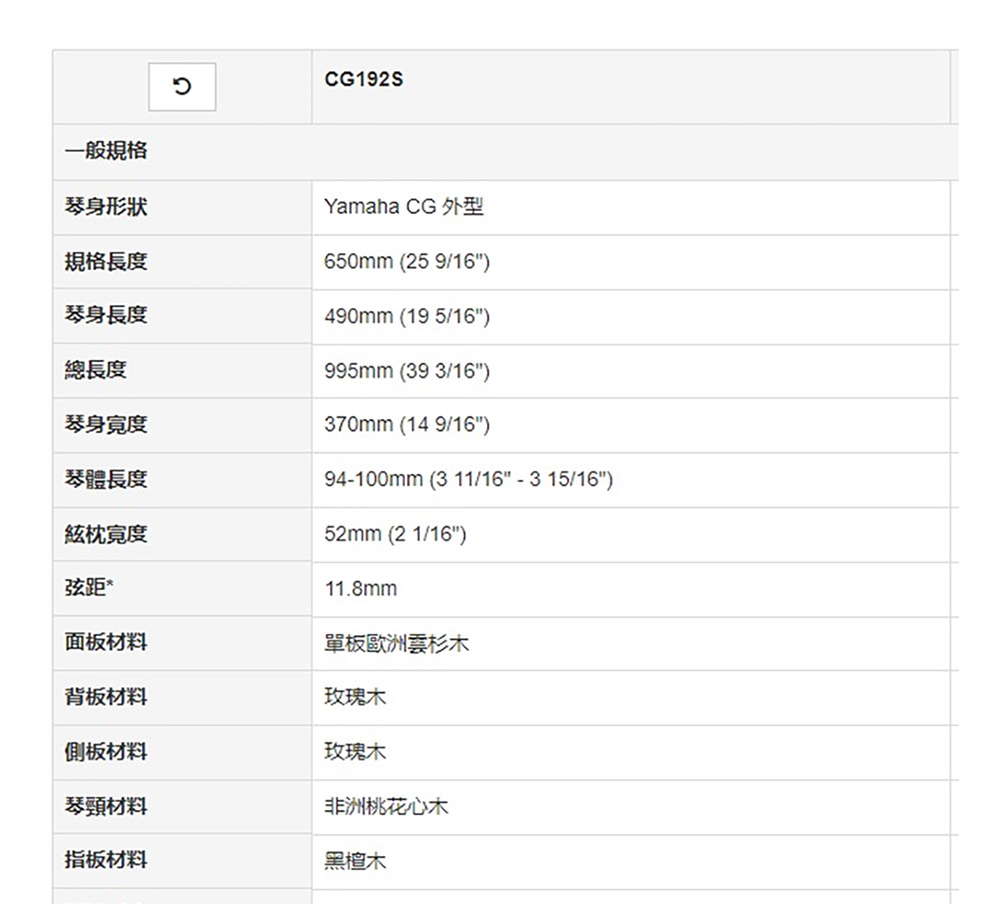The image size is (1000, 904).
Task: Click the 規格長度 row label
Action: [106, 262]
